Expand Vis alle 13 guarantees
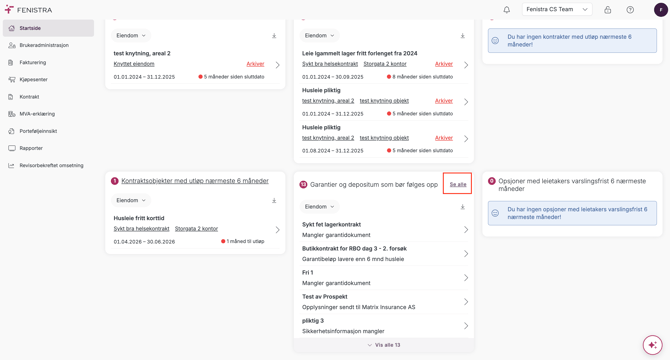The width and height of the screenshot is (670, 360). 384,345
